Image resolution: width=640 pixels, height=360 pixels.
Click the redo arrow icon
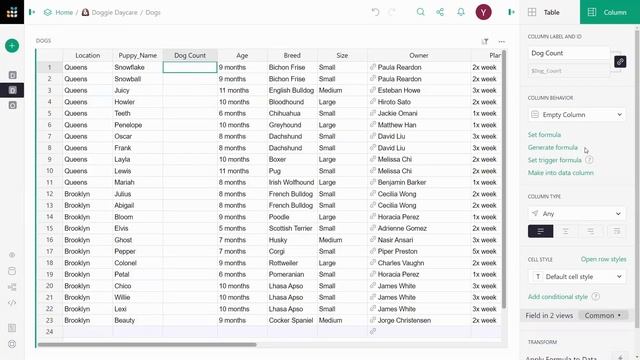[x=392, y=12]
